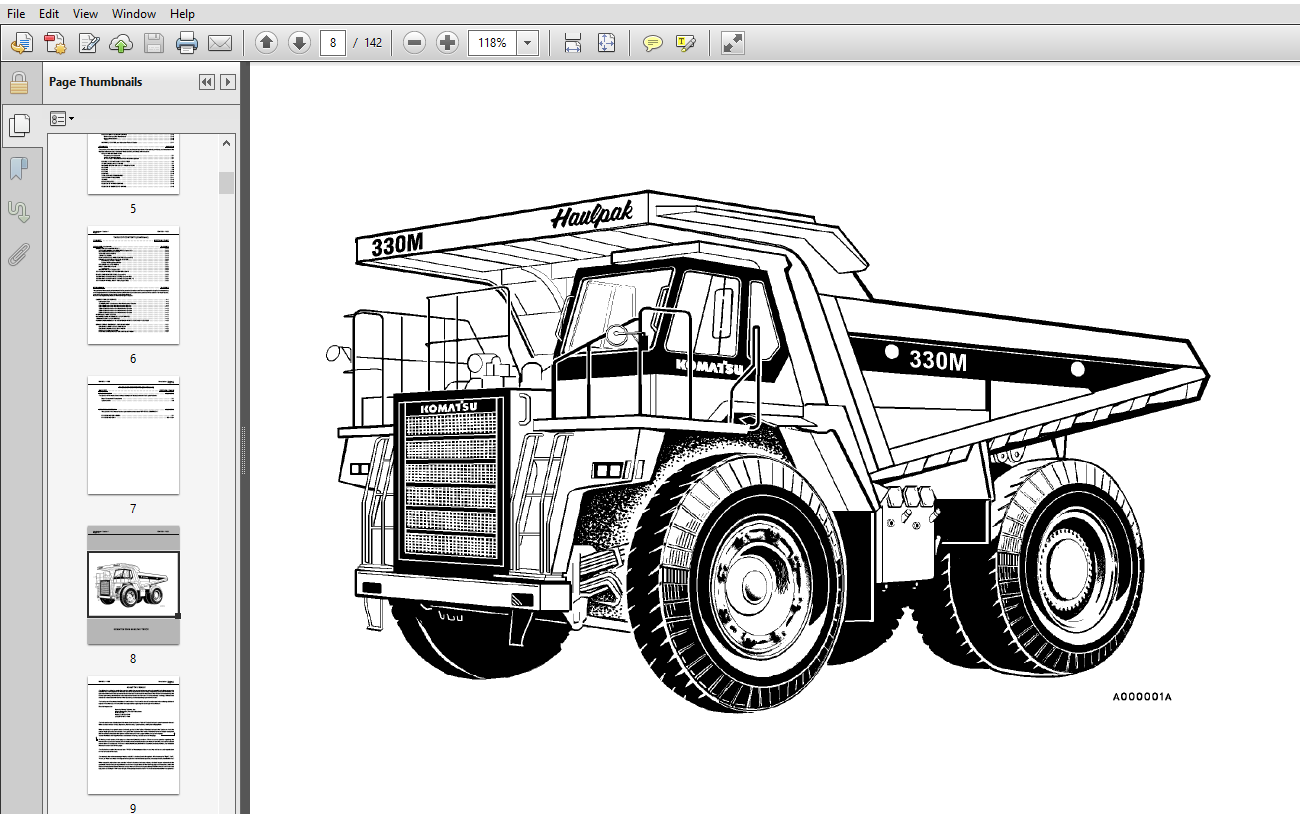
Task: Open the View menu
Action: (86, 14)
